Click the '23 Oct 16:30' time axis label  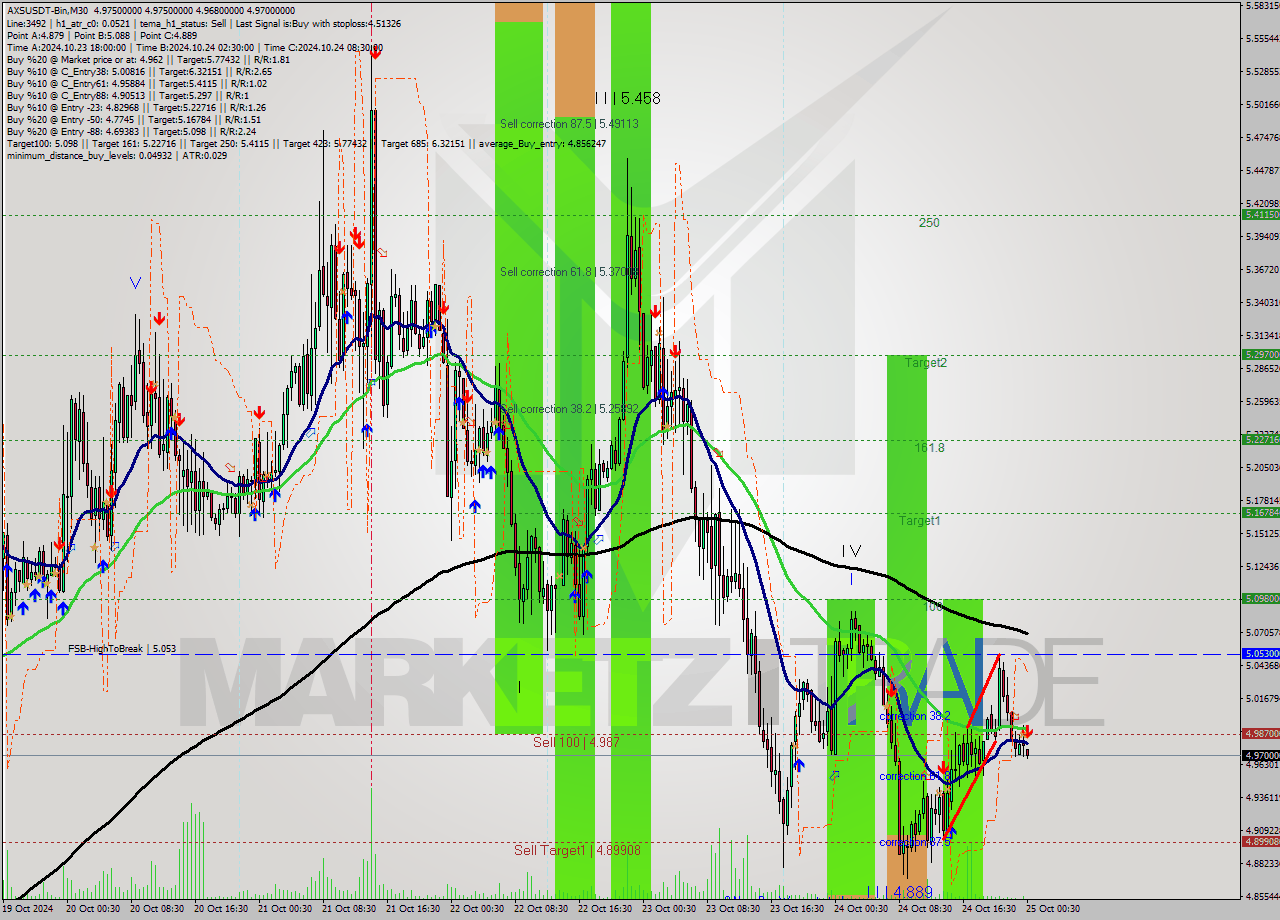click(796, 909)
